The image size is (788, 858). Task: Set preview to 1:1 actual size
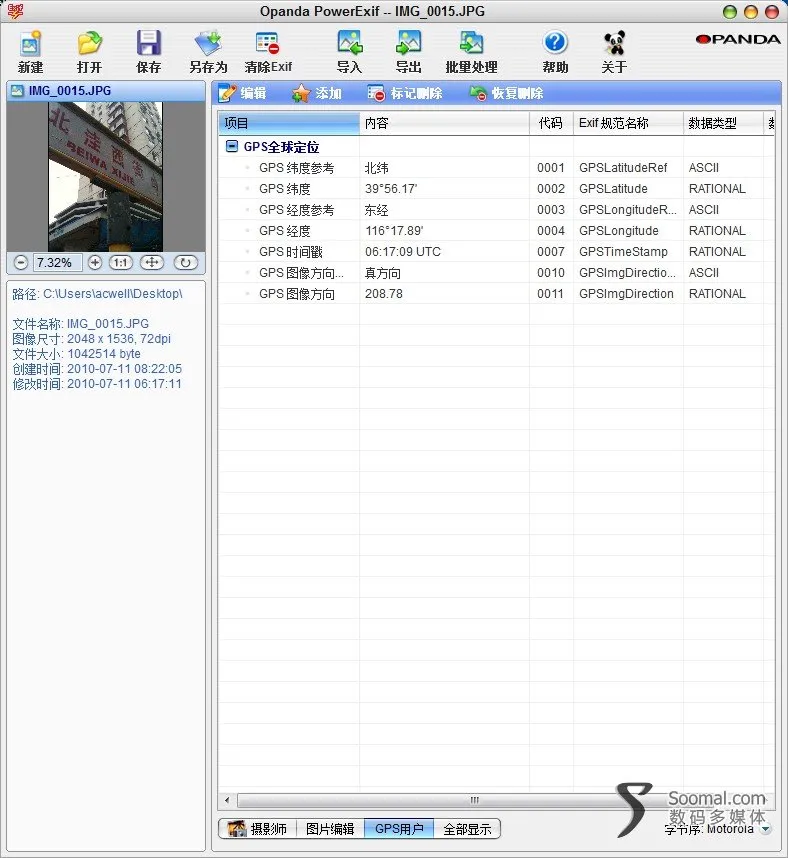(x=120, y=263)
